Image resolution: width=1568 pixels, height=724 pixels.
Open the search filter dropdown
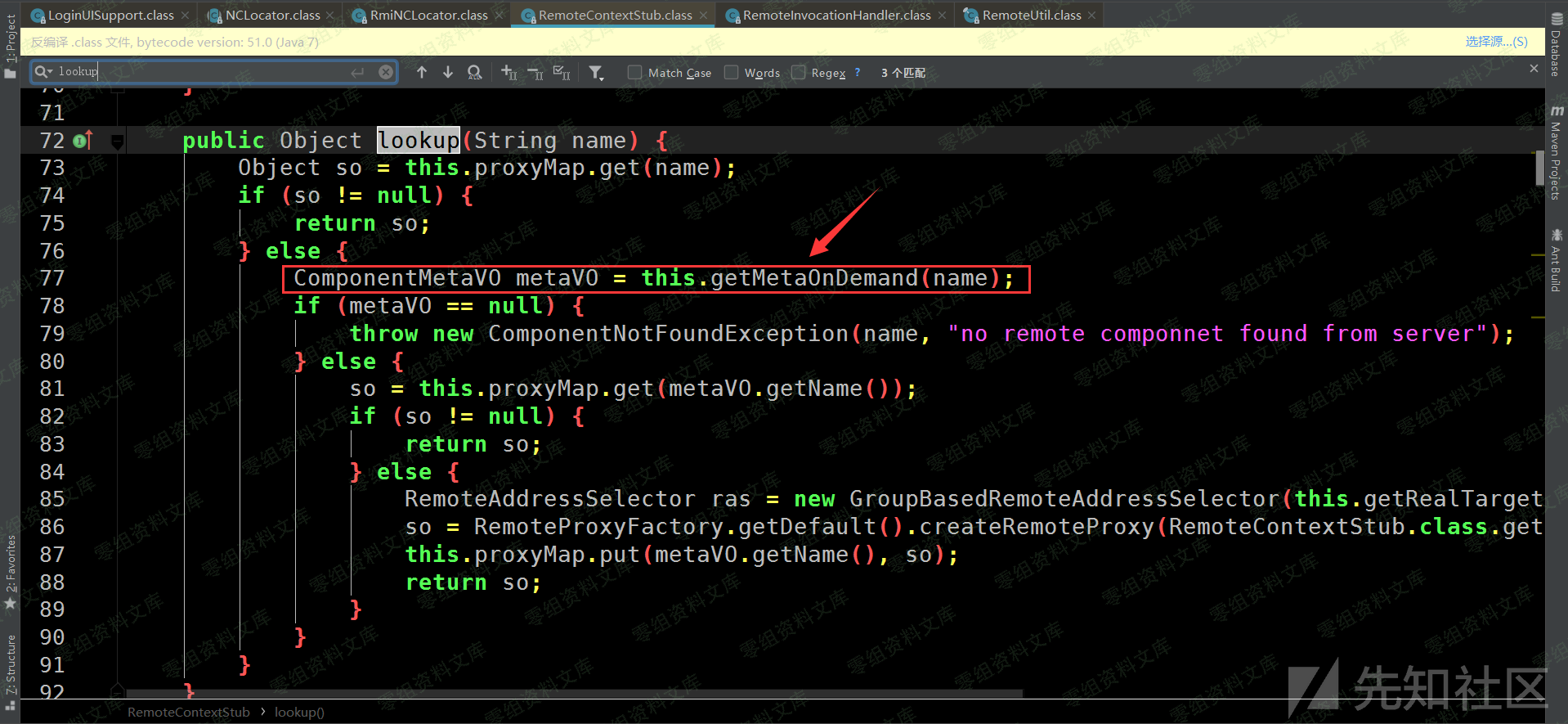596,73
